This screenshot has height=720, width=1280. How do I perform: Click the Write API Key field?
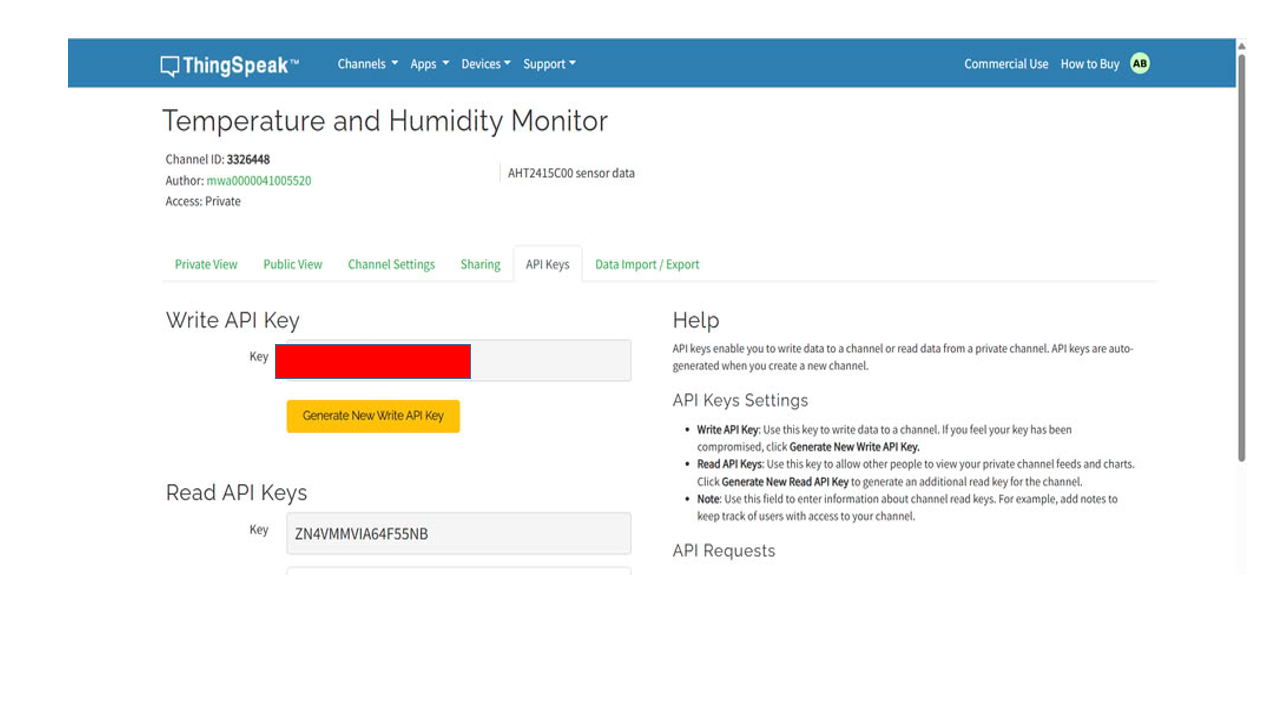click(549, 360)
